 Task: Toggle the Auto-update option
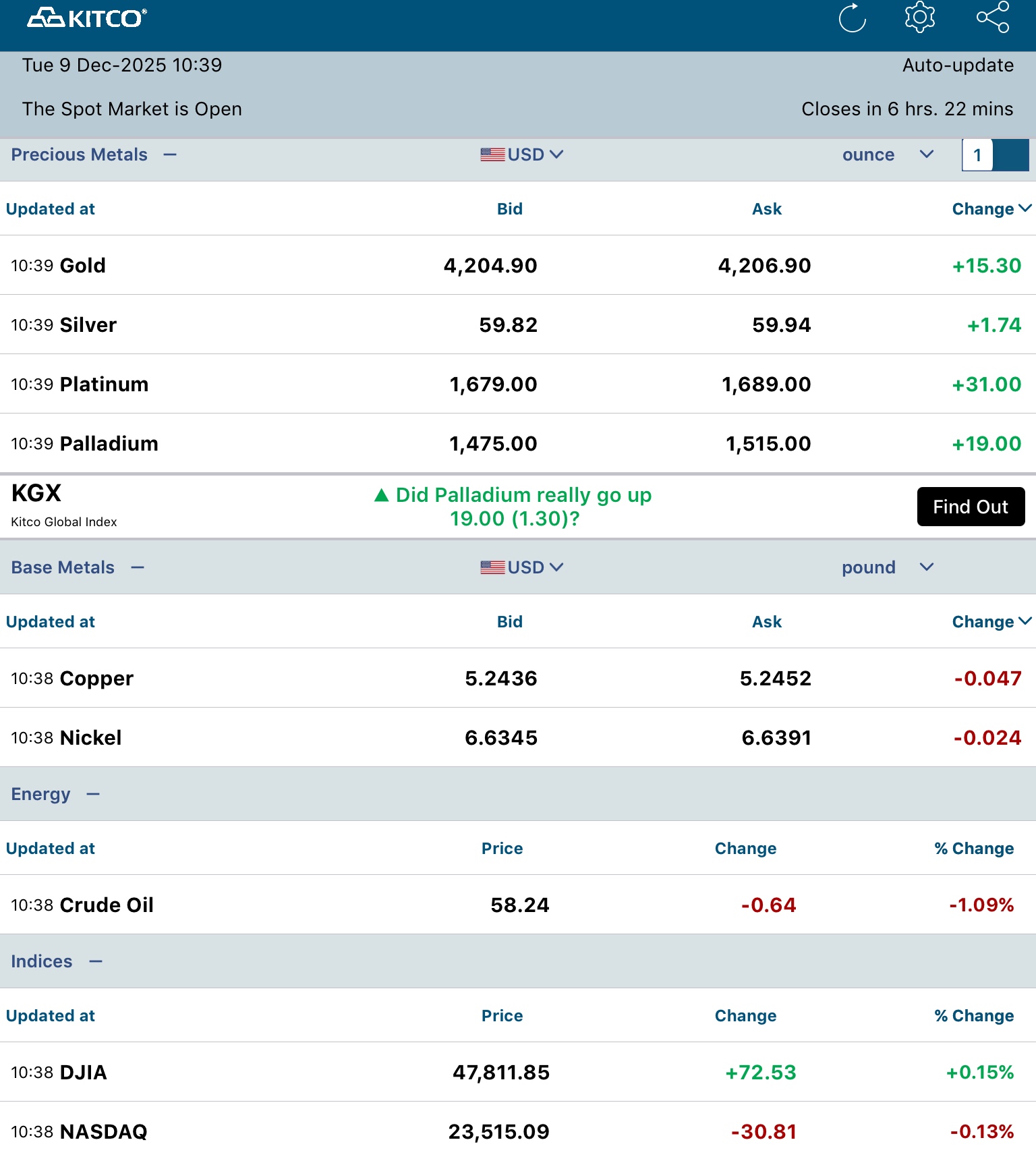pyautogui.click(x=958, y=65)
